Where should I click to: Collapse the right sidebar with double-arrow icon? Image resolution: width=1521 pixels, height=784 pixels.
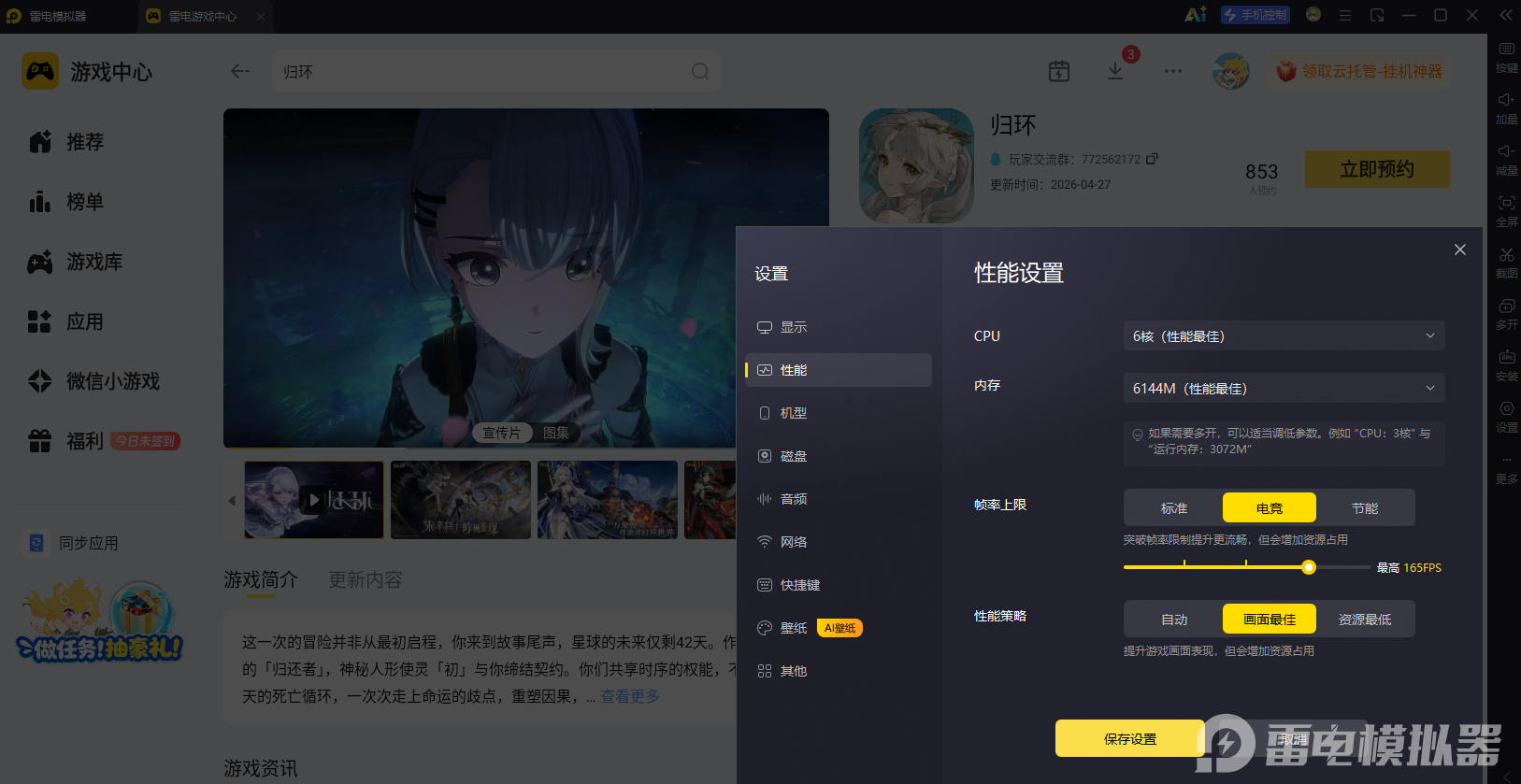1505,15
